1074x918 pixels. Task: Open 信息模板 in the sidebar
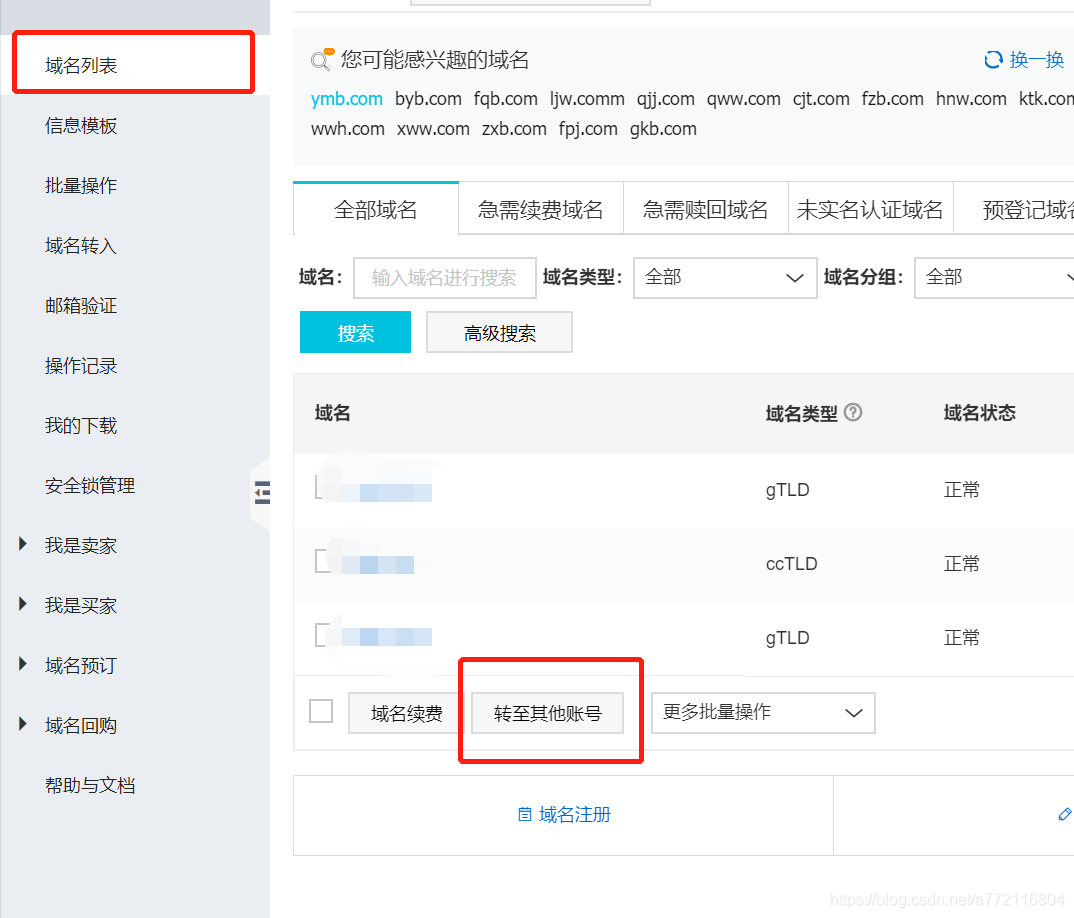point(81,126)
